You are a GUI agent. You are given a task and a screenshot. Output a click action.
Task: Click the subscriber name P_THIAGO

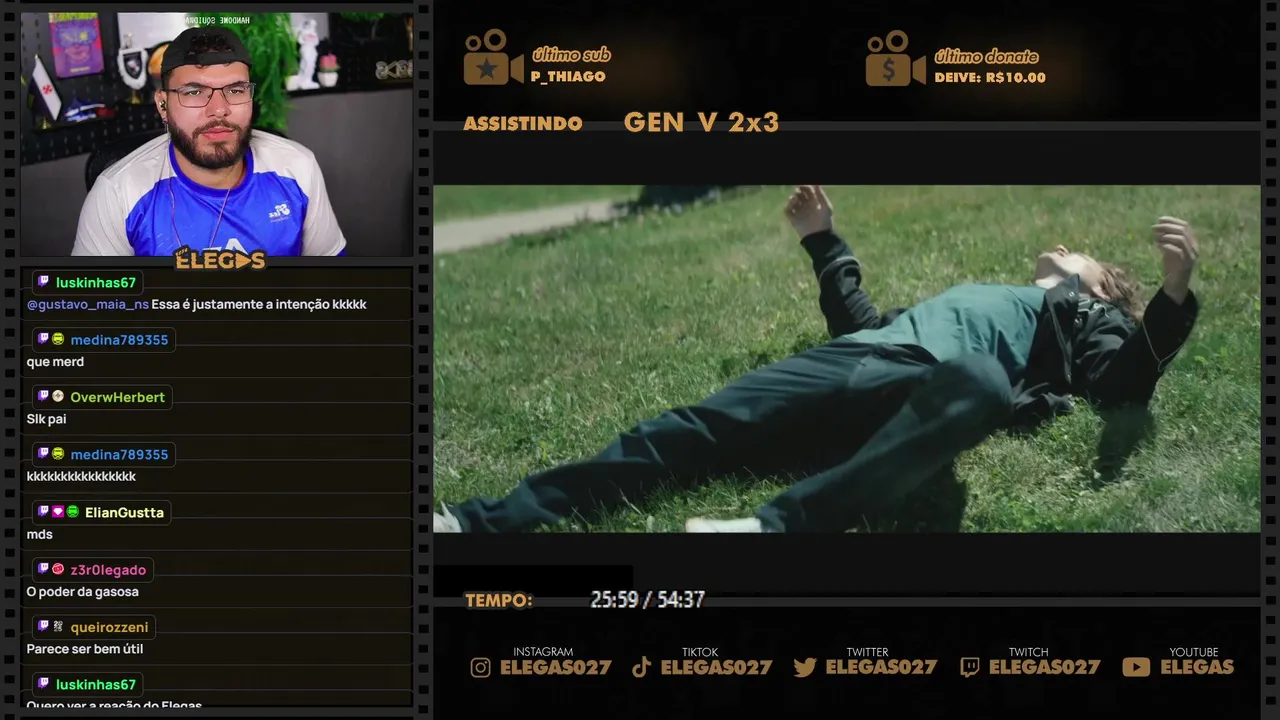tap(568, 77)
